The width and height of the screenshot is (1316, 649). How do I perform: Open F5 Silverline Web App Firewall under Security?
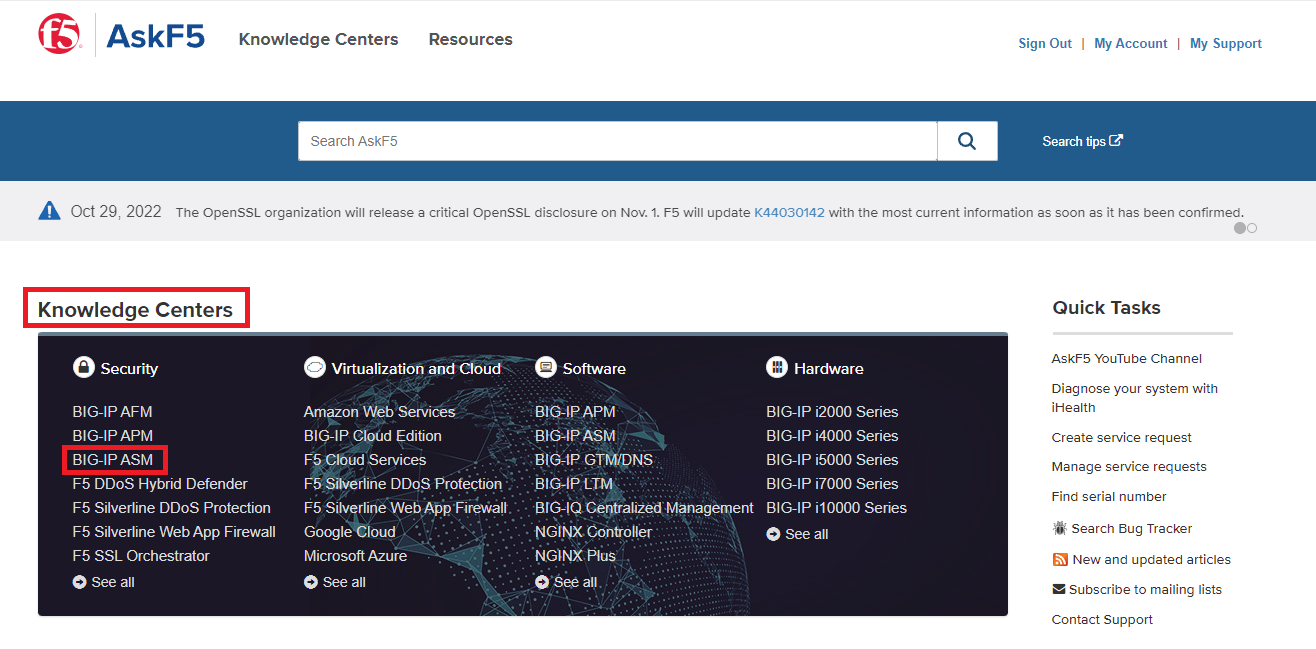point(174,531)
